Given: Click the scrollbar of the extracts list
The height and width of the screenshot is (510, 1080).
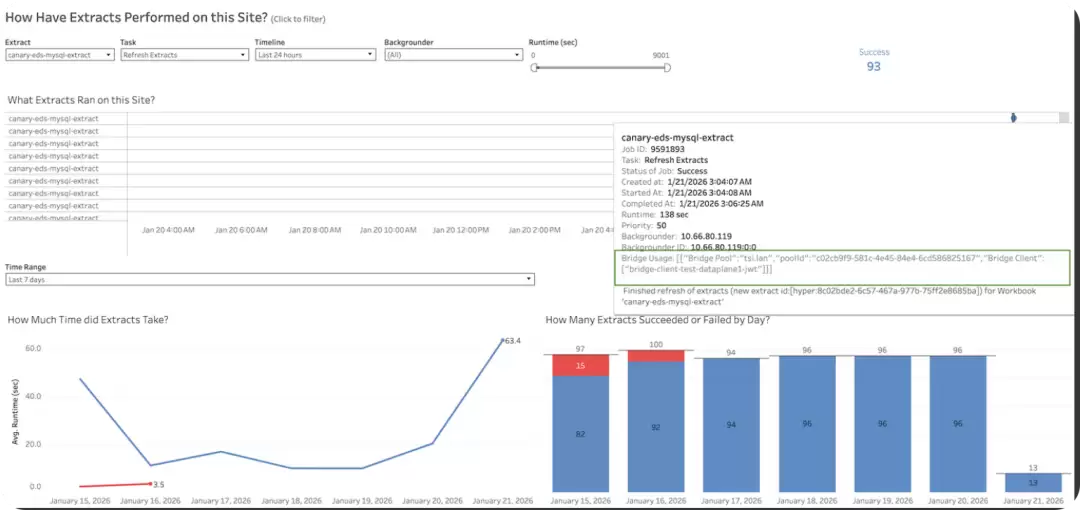Looking at the screenshot, I should point(1064,118).
